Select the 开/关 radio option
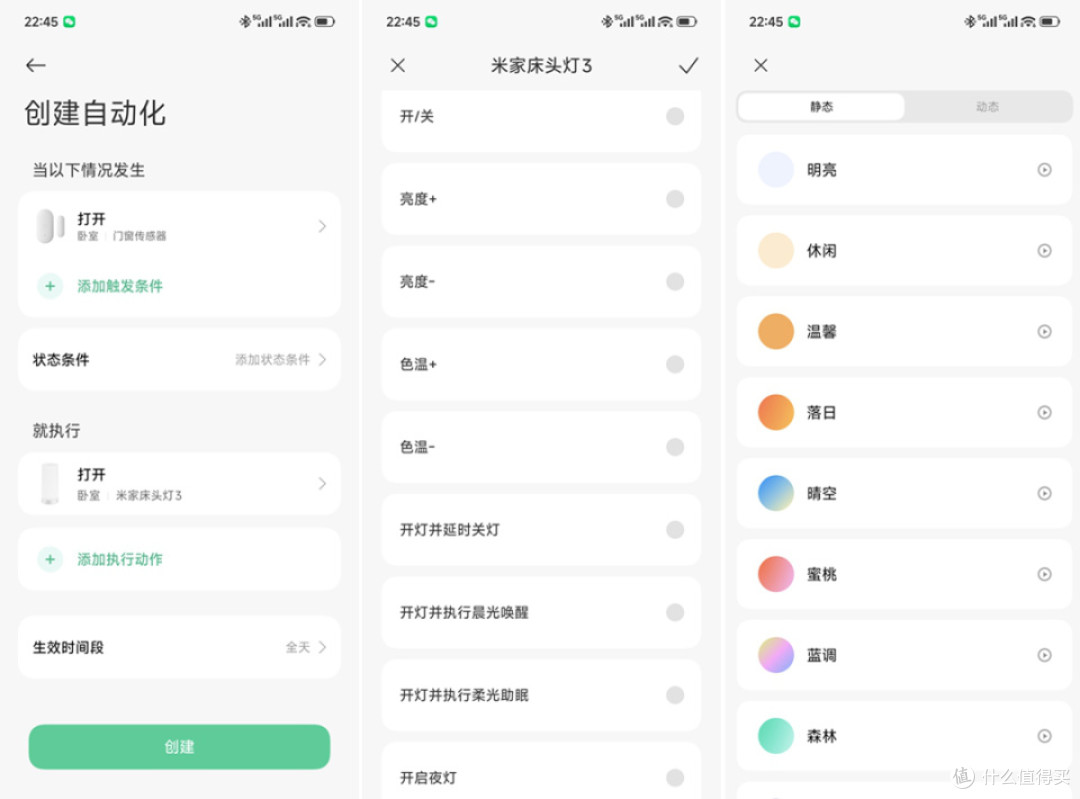This screenshot has width=1080, height=799. 675,116
